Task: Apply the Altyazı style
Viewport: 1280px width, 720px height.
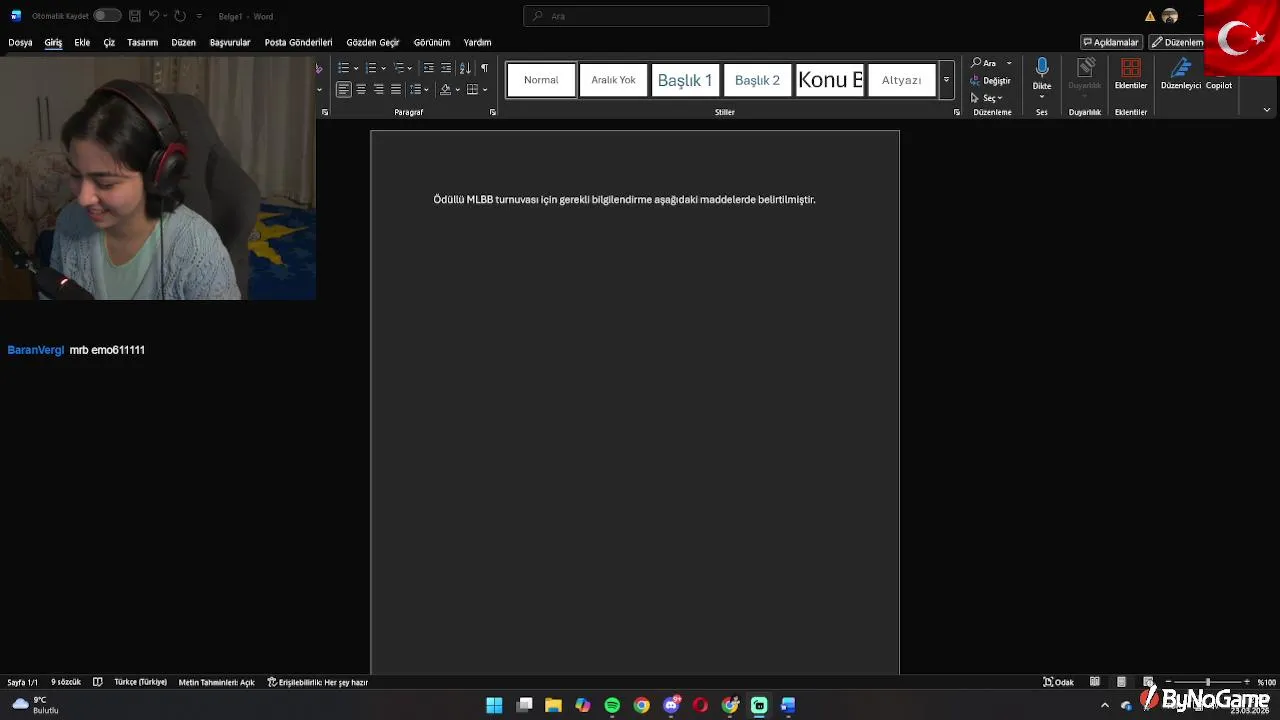Action: [x=901, y=80]
